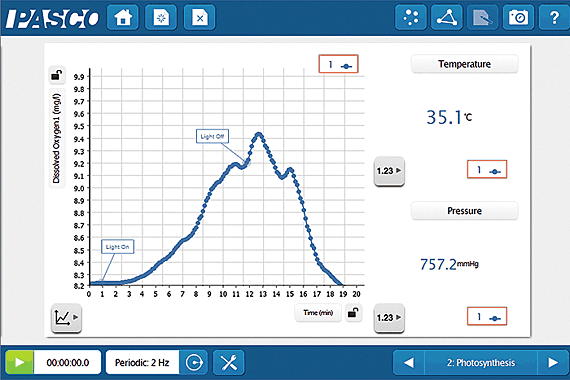
Task: Start recording with the green play button
Action: [20, 363]
